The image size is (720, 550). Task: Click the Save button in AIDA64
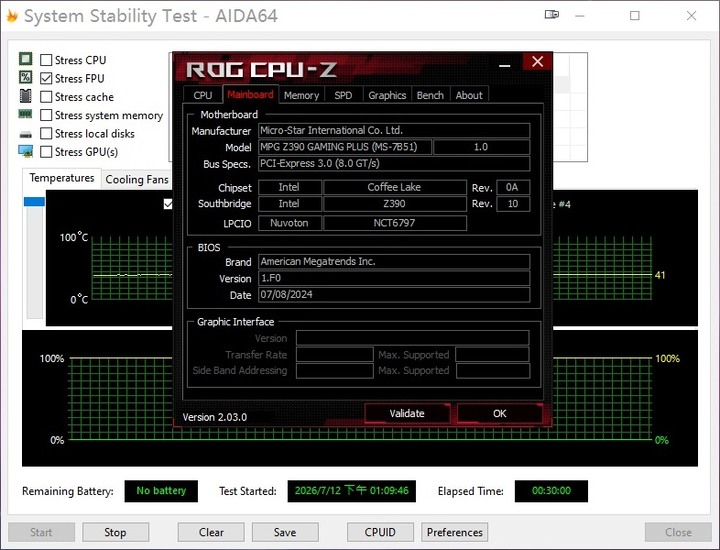285,532
